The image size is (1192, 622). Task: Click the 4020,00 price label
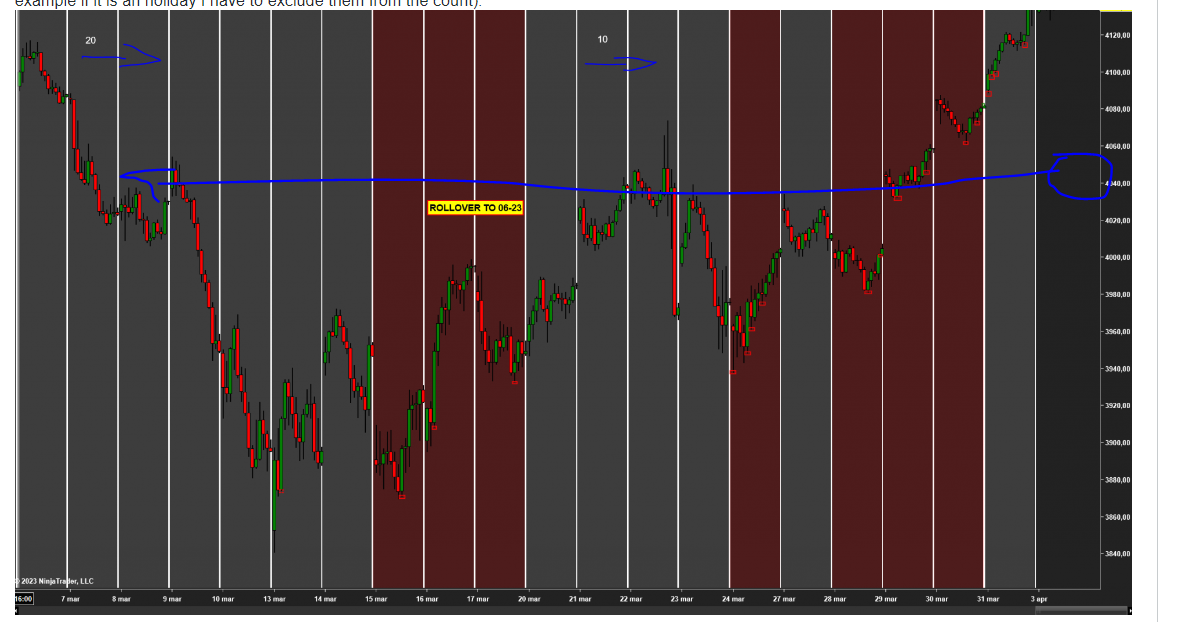pyautogui.click(x=1118, y=221)
